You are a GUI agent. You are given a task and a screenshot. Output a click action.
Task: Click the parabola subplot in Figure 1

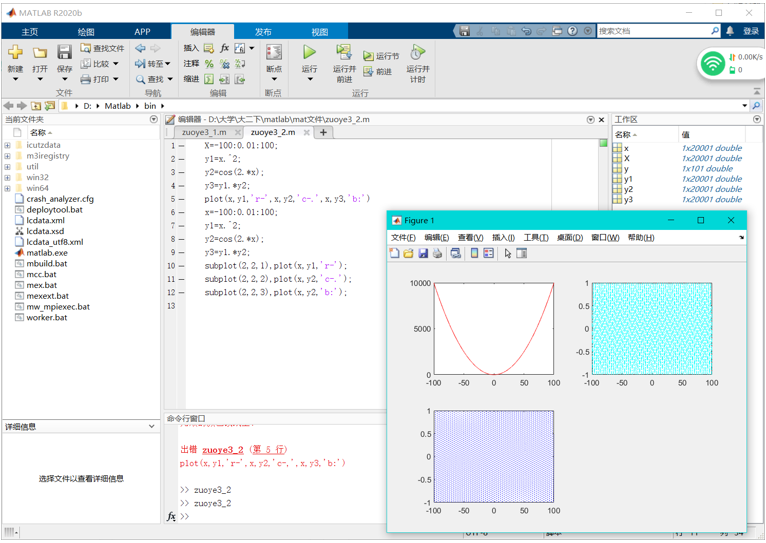pos(494,329)
